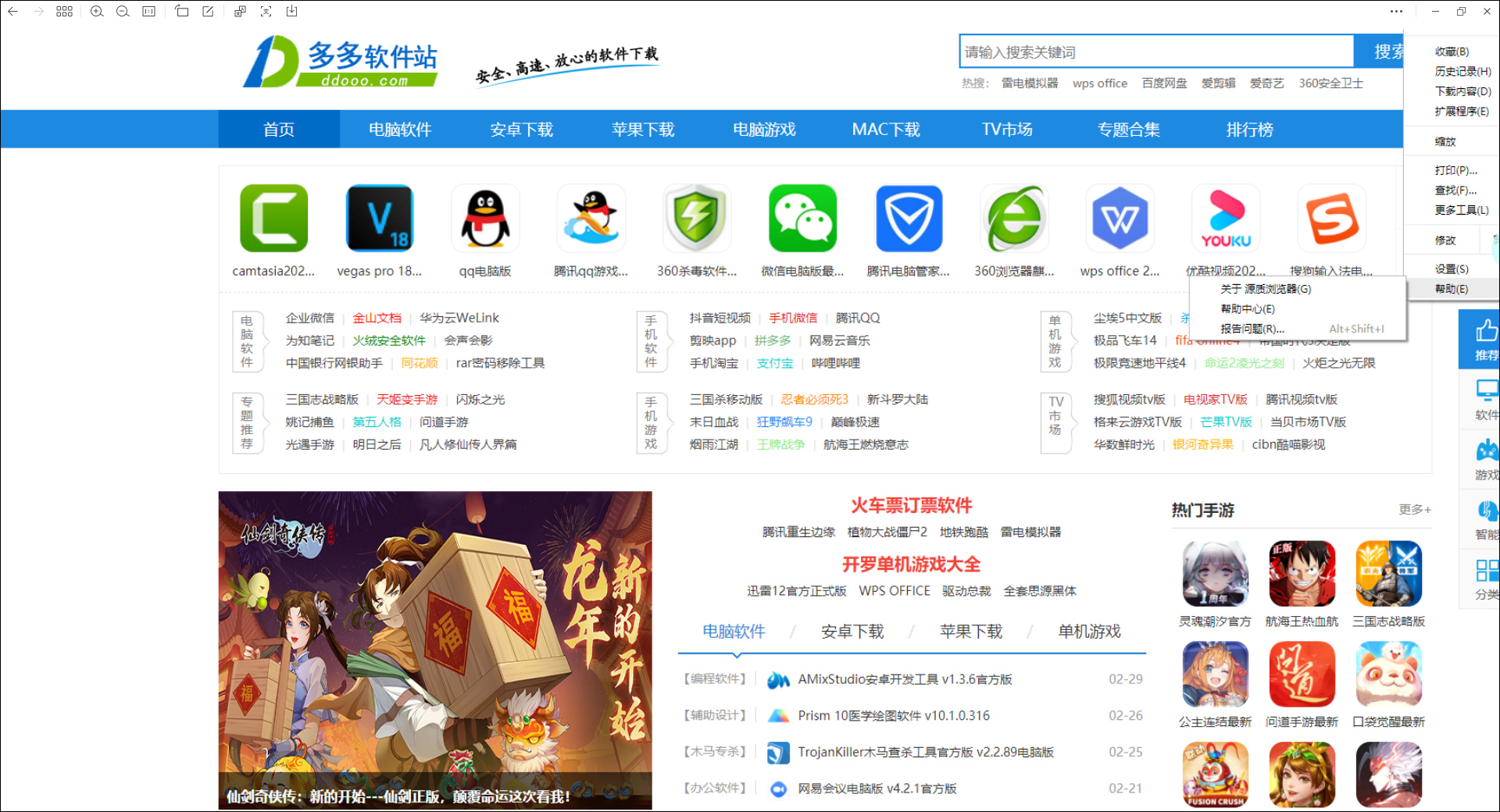Click the 航海王热血航 game icon
Image resolution: width=1500 pixels, height=812 pixels.
1302,574
